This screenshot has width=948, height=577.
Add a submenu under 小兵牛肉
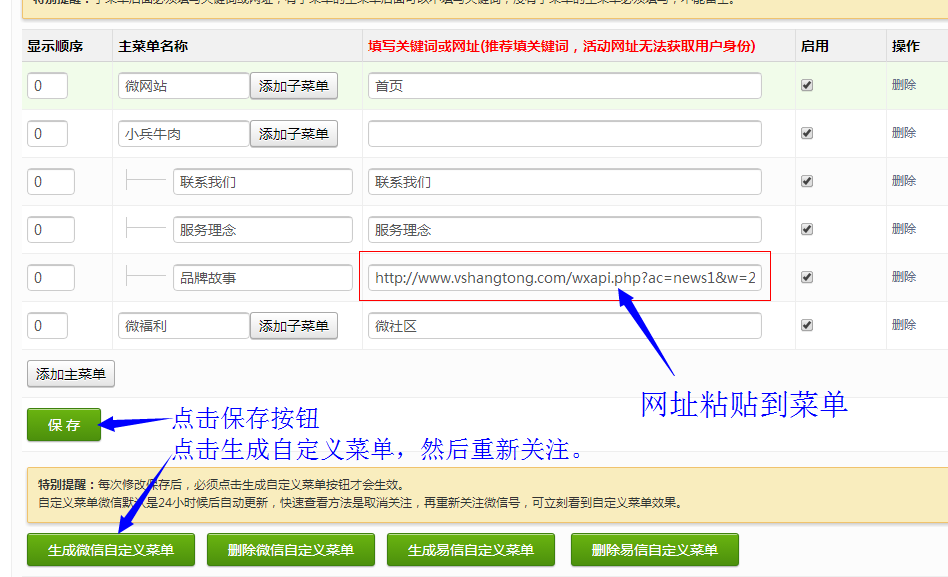coord(294,134)
